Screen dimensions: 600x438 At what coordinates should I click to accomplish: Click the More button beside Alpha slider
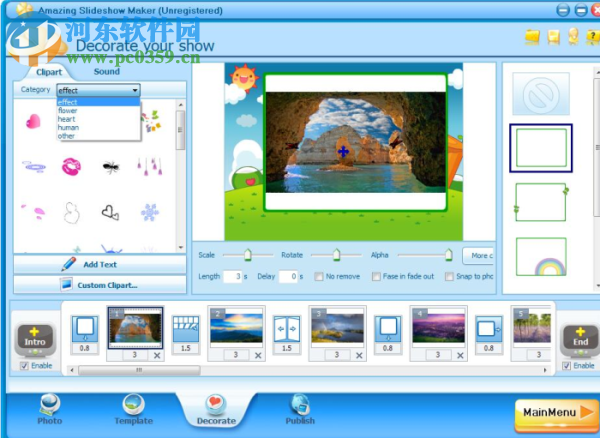[478, 256]
